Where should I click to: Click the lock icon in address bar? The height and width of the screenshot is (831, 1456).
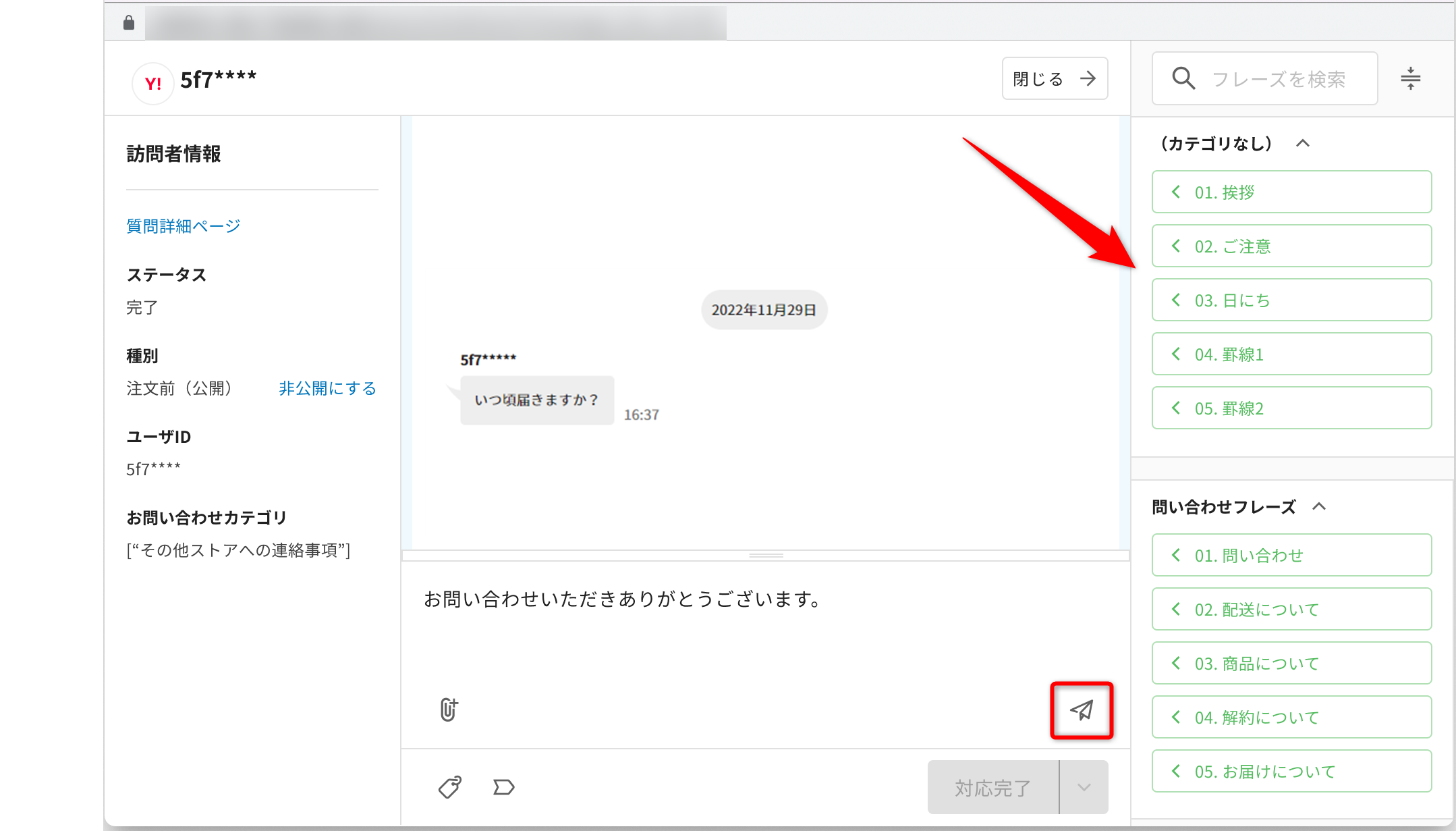pos(129,23)
